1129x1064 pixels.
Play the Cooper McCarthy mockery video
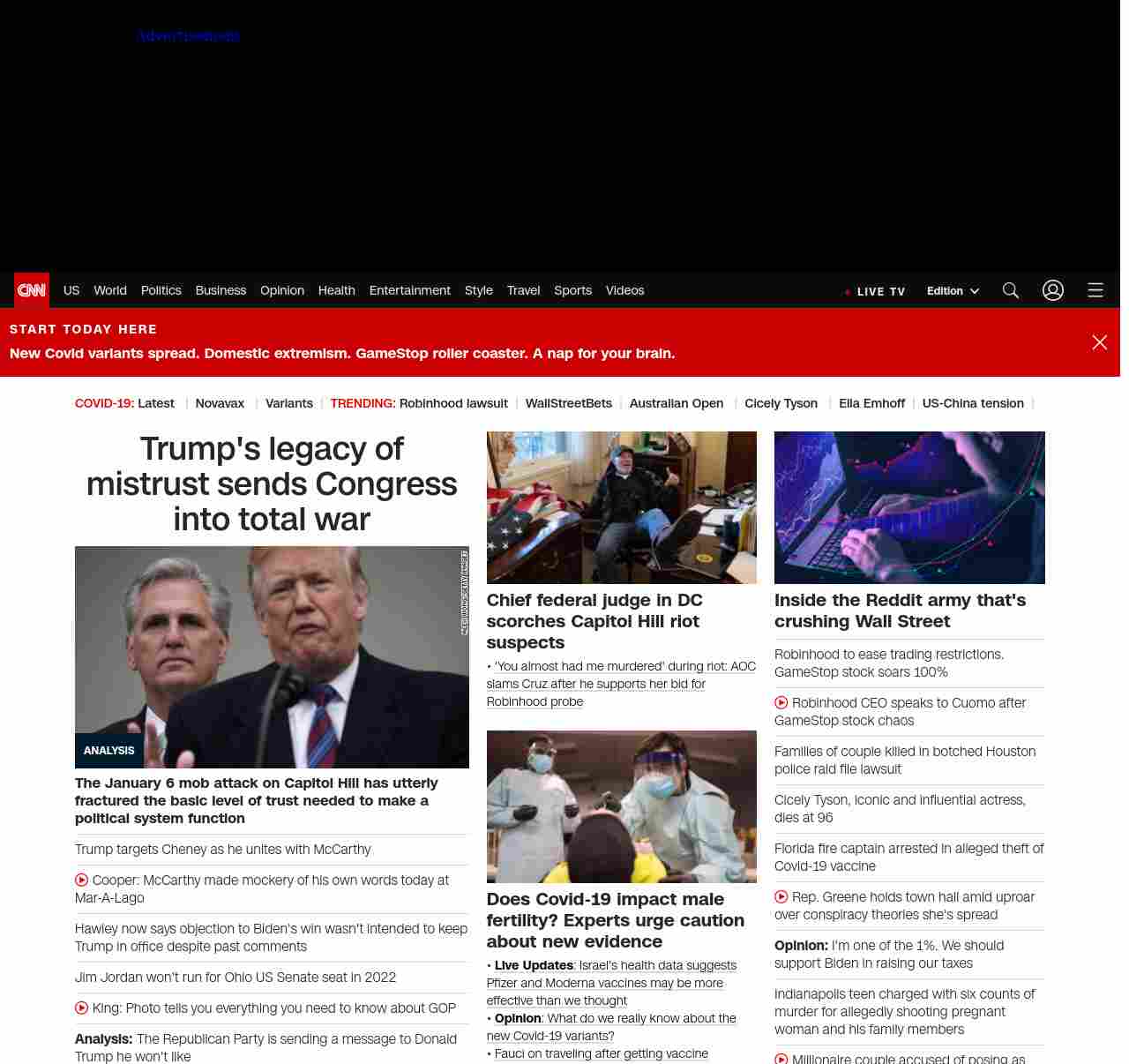[x=82, y=880]
